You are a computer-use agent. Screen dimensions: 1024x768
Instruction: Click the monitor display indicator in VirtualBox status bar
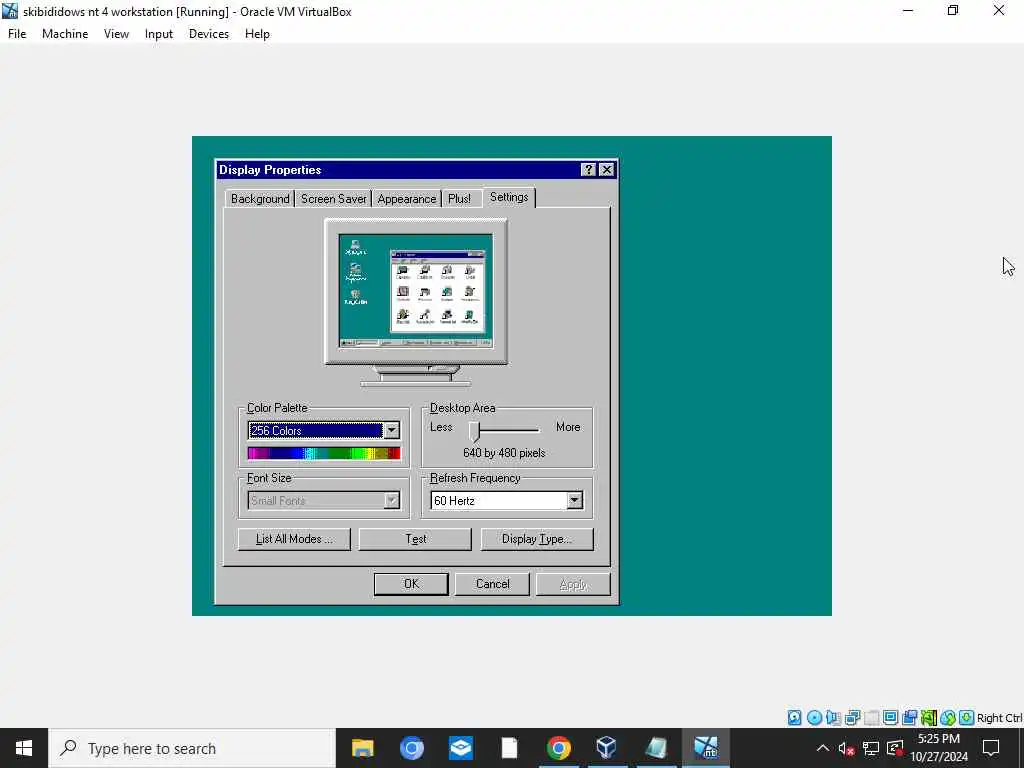click(890, 718)
